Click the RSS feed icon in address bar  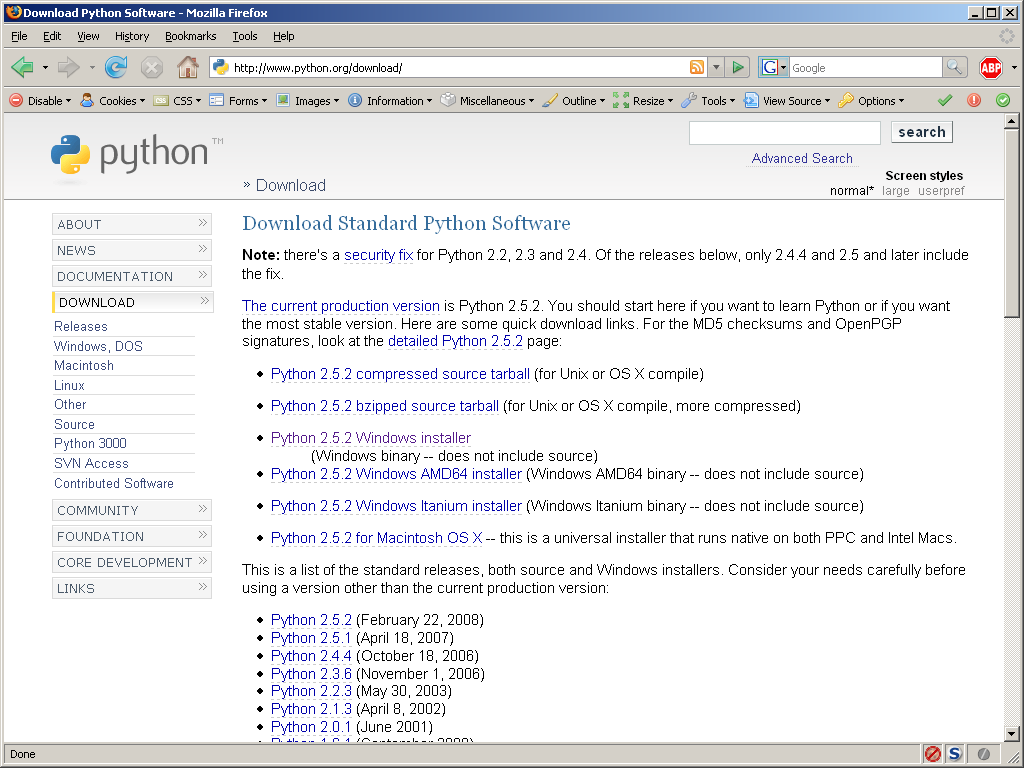click(x=697, y=67)
